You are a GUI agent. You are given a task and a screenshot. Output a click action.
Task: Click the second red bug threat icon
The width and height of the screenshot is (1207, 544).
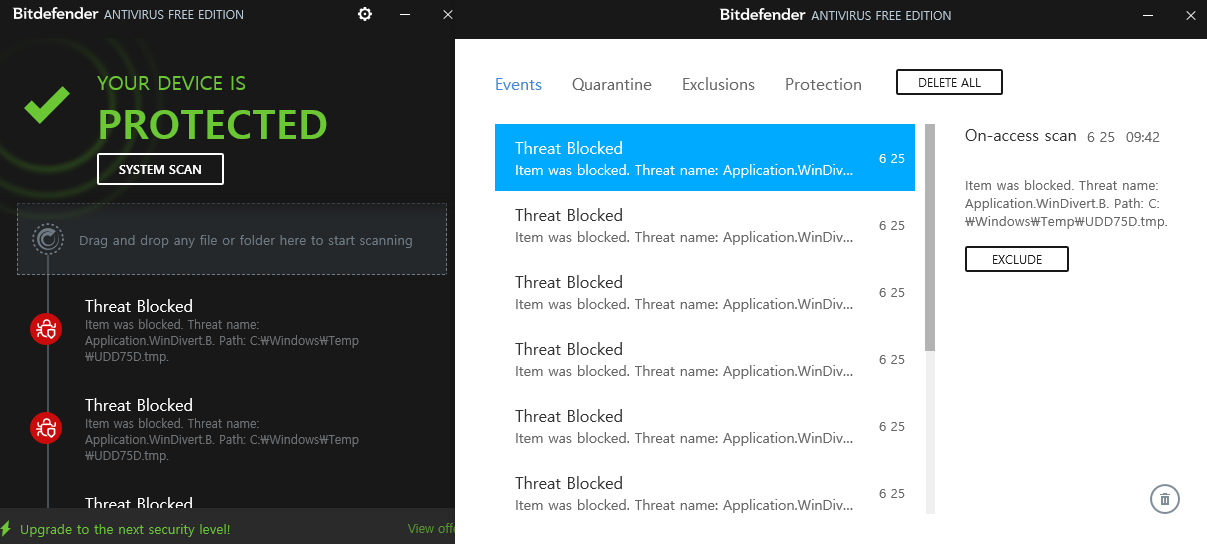(x=46, y=428)
